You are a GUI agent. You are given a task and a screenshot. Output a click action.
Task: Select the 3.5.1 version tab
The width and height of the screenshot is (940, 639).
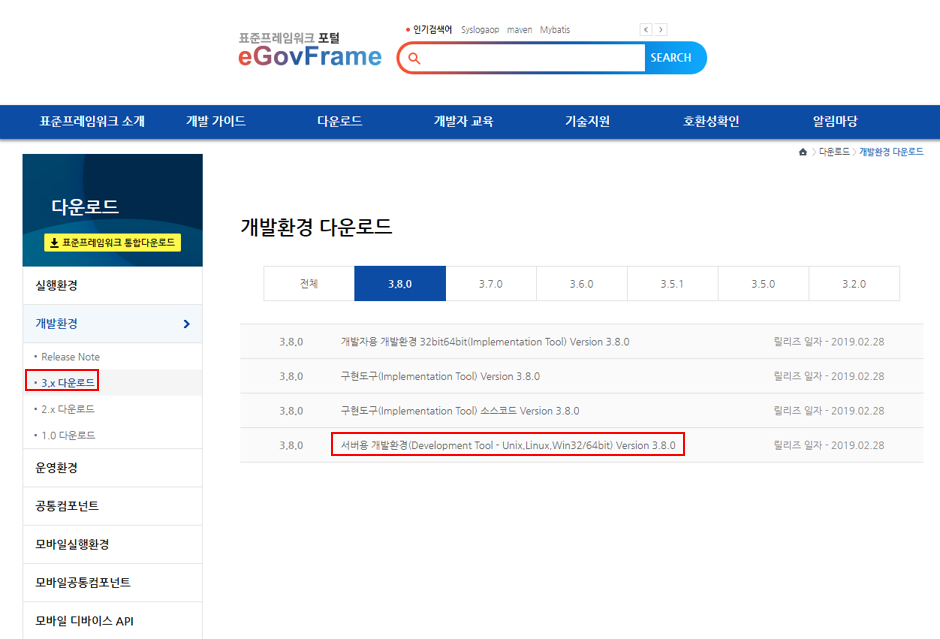(x=672, y=284)
